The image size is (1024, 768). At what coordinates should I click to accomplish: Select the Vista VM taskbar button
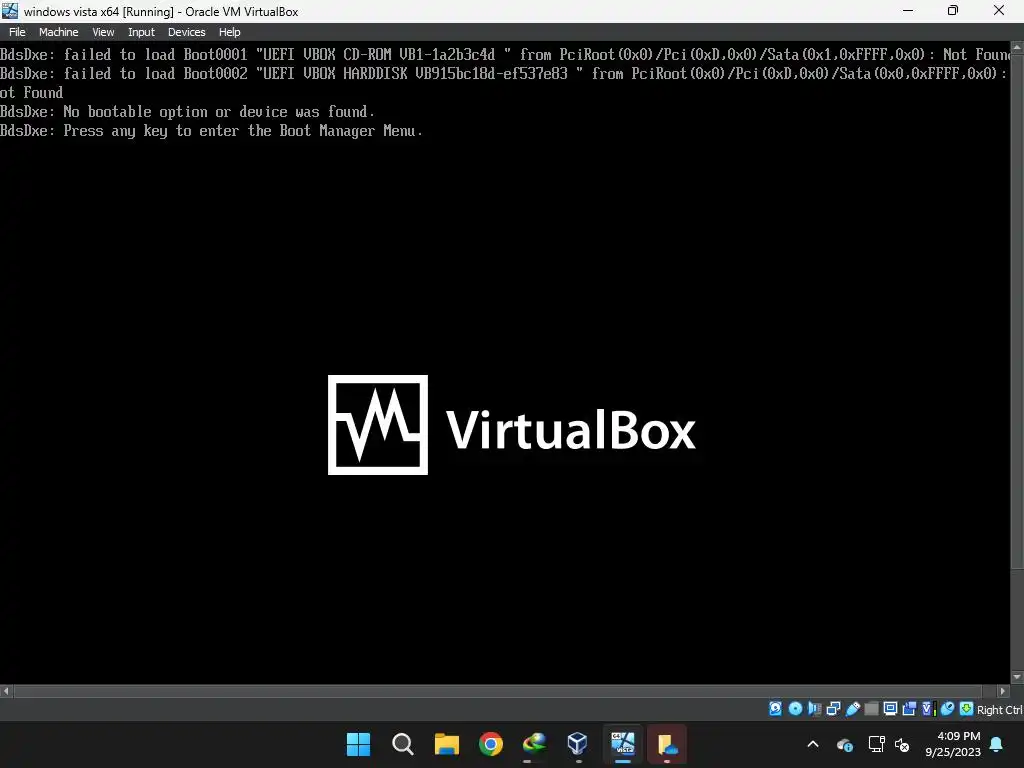[x=622, y=744]
